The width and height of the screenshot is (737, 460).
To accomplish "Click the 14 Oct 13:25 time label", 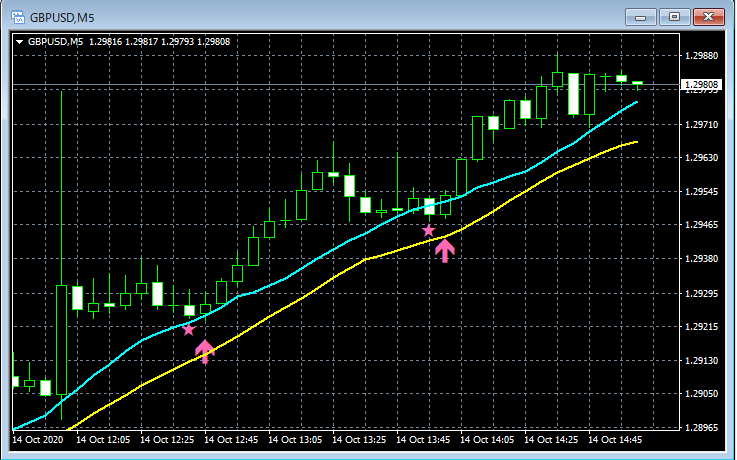I will click(x=359, y=440).
